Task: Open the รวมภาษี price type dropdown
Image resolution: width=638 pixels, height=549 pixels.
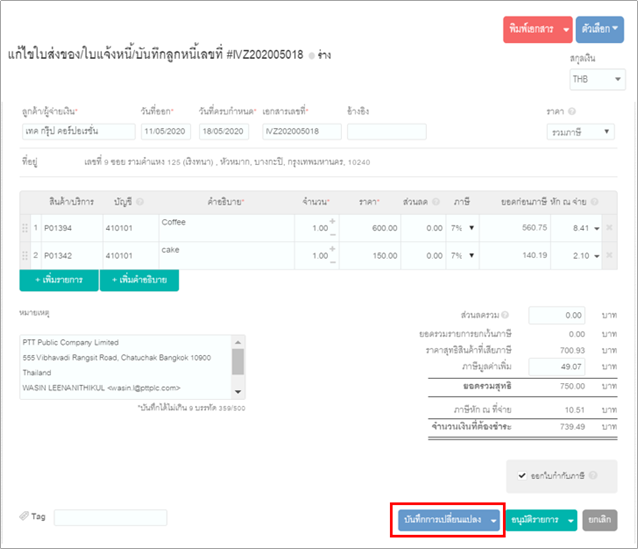Action: 580,132
